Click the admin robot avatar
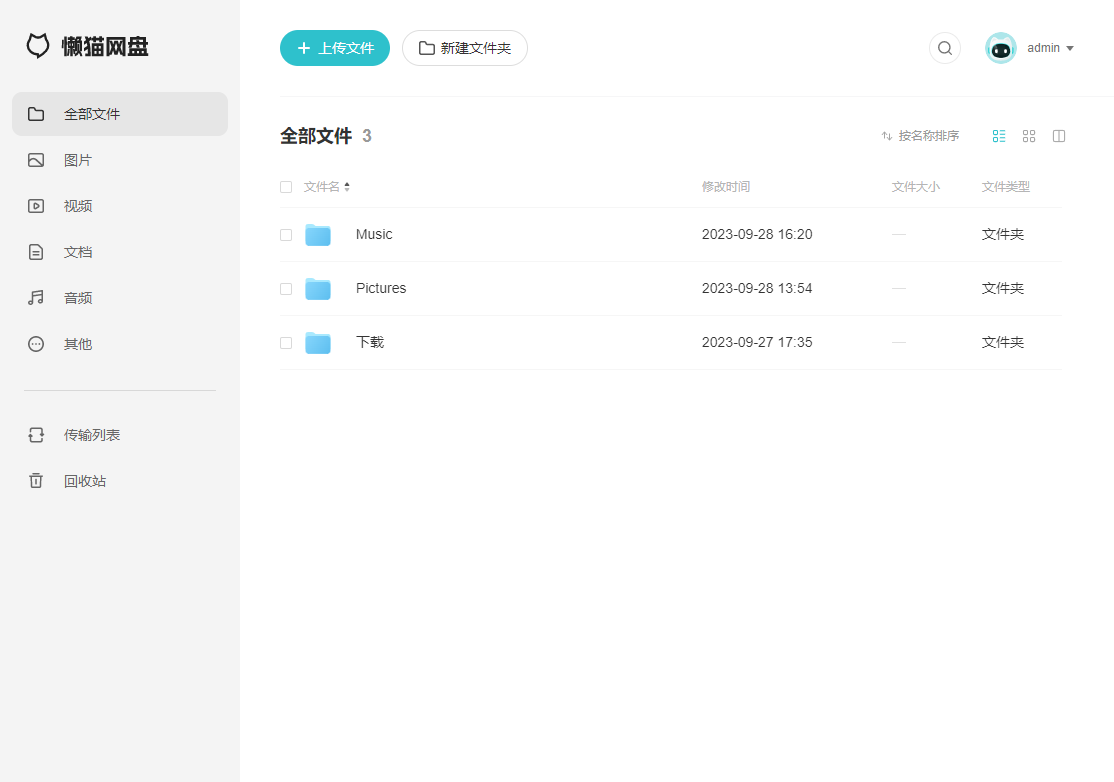The height and width of the screenshot is (782, 1114). click(x=1000, y=48)
